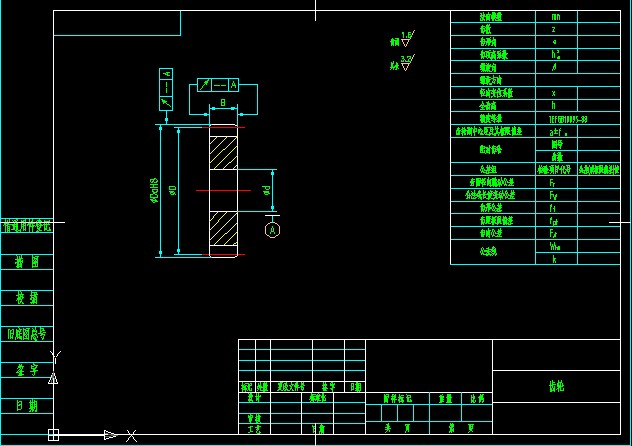Image resolution: width=632 pixels, height=446 pixels.
Task: Click the UCS Y axis label
Action: coord(56,357)
